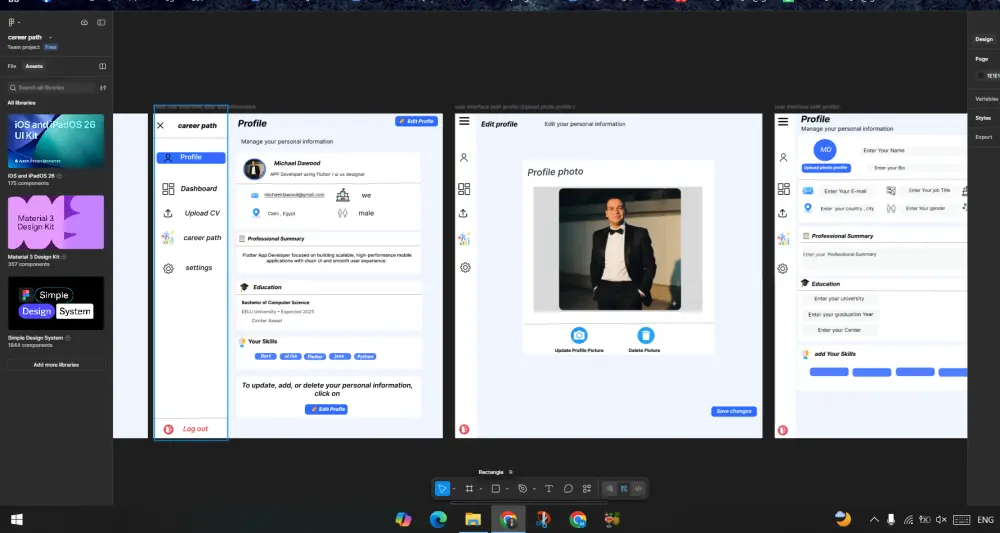Click the Enter Your E-mail field
Screen dimensions: 1000x533
845,191
